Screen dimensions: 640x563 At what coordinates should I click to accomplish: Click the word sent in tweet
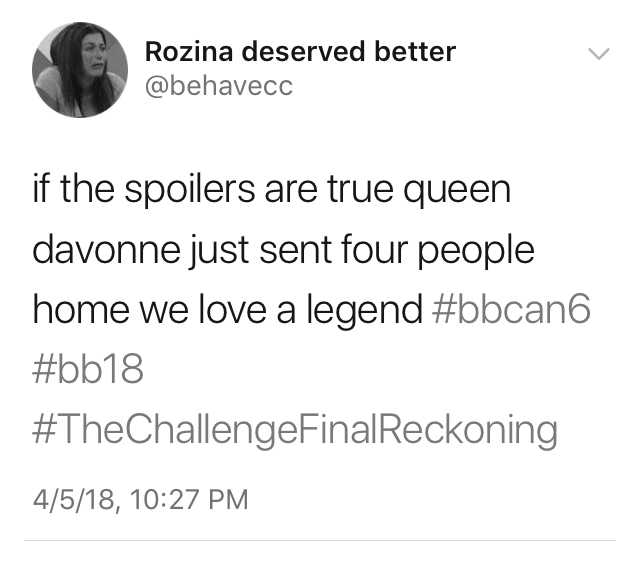coord(295,251)
